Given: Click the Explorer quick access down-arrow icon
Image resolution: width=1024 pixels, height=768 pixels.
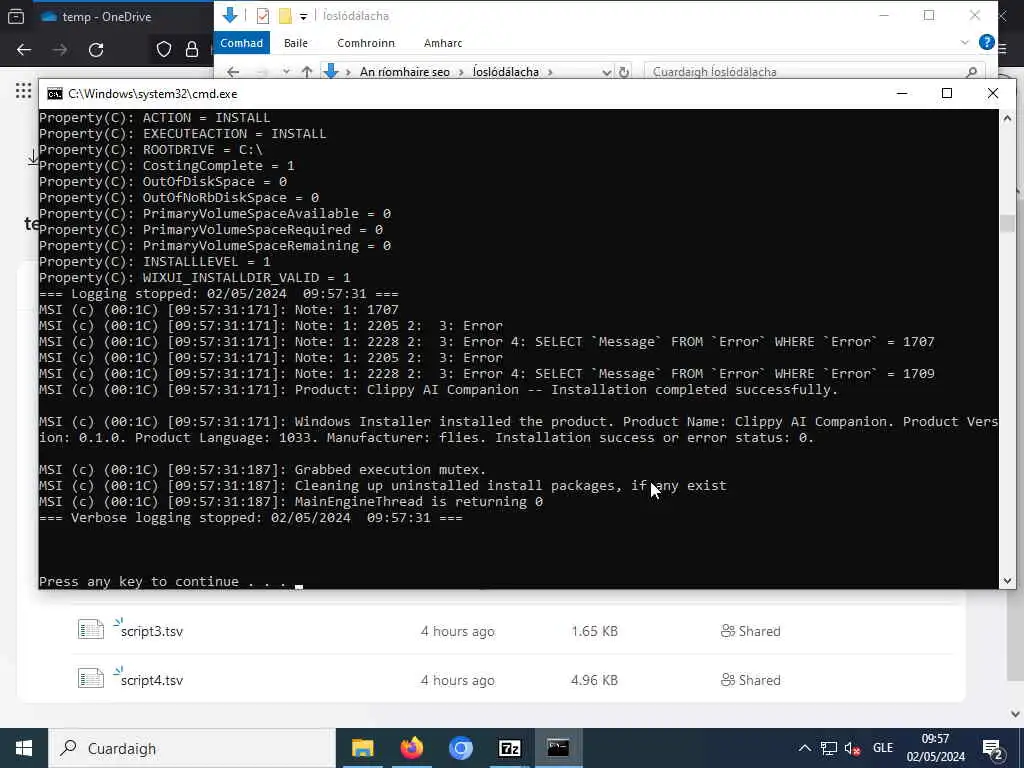Looking at the screenshot, I should pyautogui.click(x=229, y=15).
